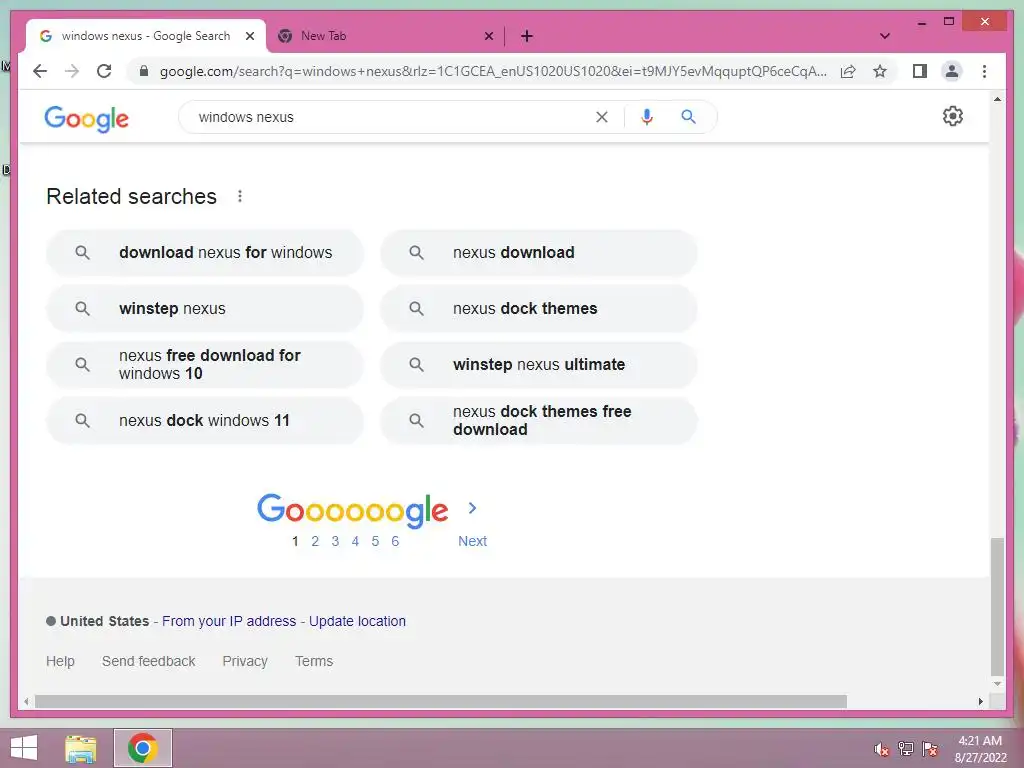Click the horizontal scroll right arrow
Image resolution: width=1024 pixels, height=768 pixels.
(980, 701)
